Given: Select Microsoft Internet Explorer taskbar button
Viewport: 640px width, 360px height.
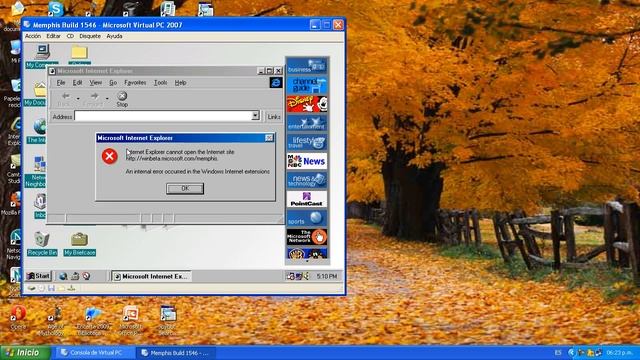Looking at the screenshot, I should [x=151, y=276].
